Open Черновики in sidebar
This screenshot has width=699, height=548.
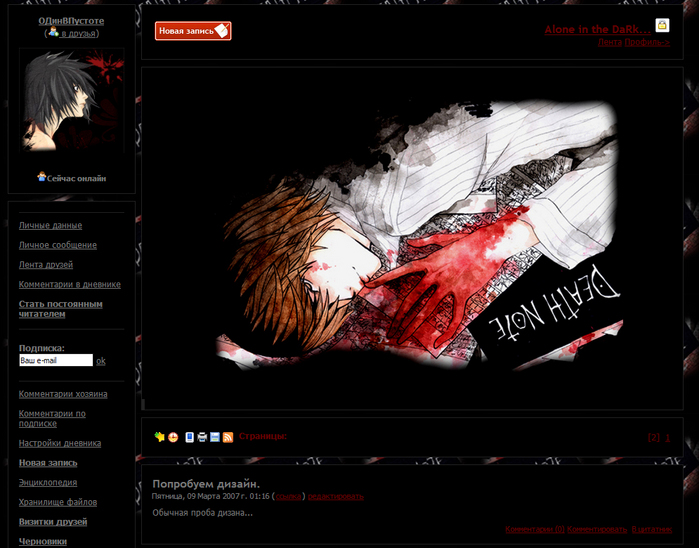coord(43,541)
